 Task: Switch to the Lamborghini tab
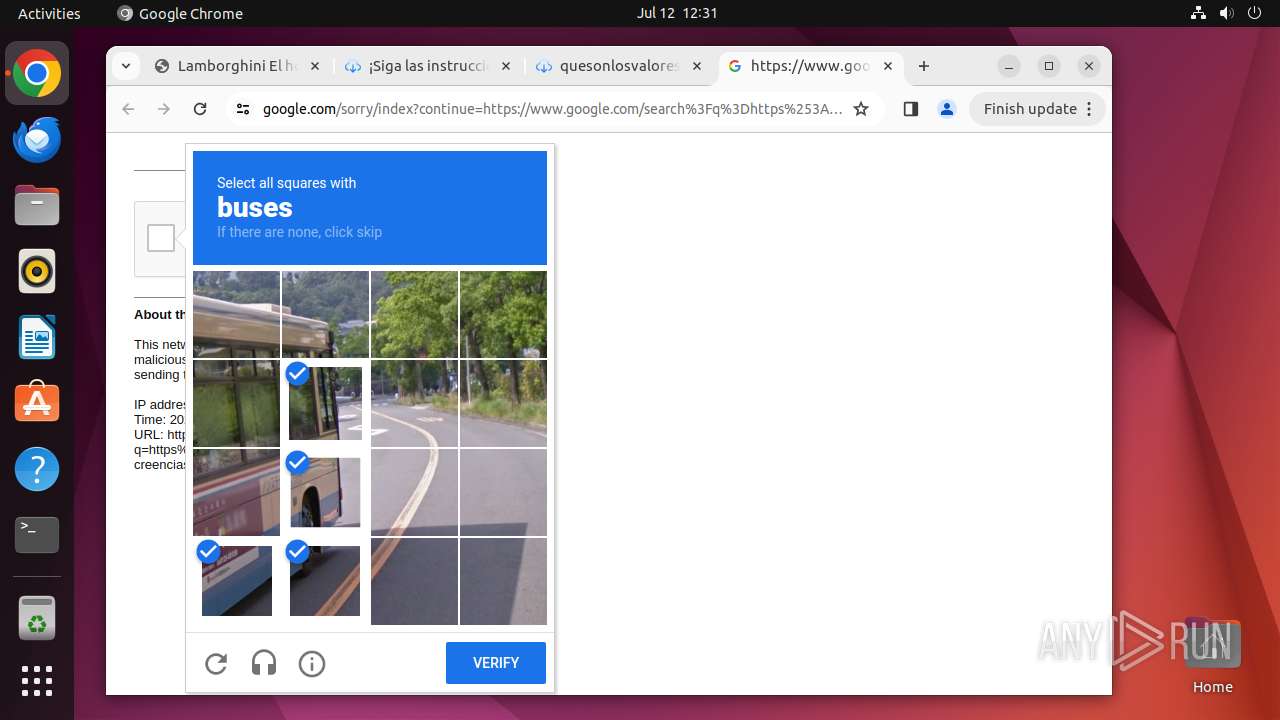tap(237, 66)
